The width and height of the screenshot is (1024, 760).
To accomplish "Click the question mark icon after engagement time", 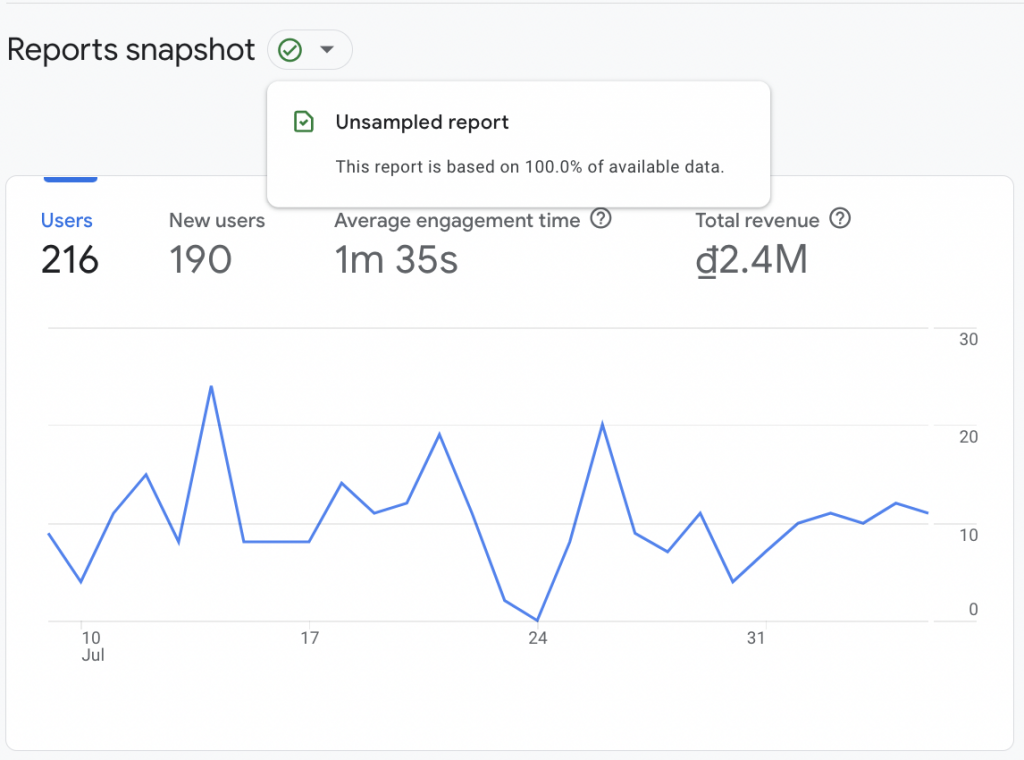I will coord(601,220).
